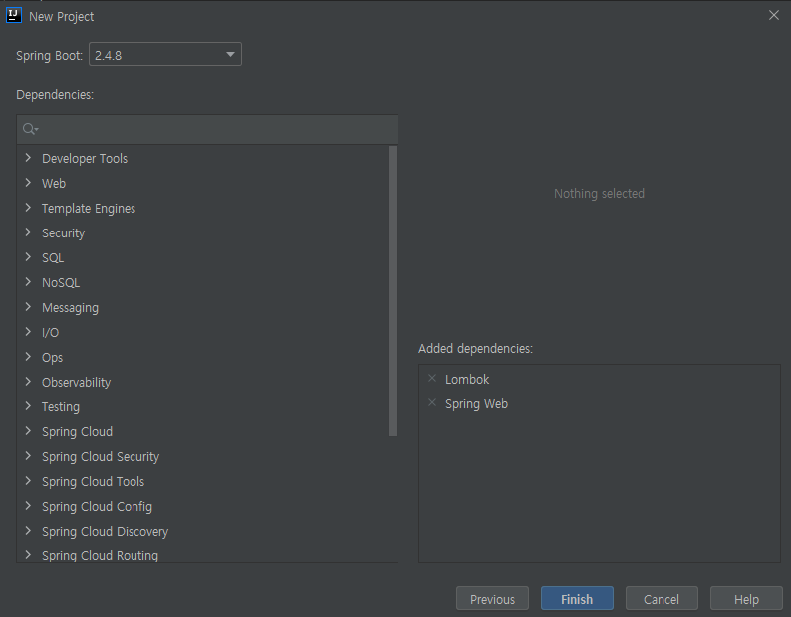Select the Observability tree item label
Image resolution: width=791 pixels, height=617 pixels.
(x=76, y=382)
